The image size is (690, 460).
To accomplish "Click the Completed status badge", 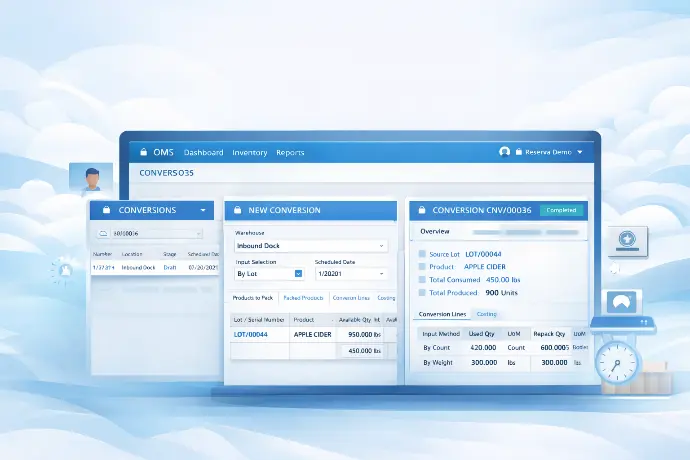I will pos(561,210).
